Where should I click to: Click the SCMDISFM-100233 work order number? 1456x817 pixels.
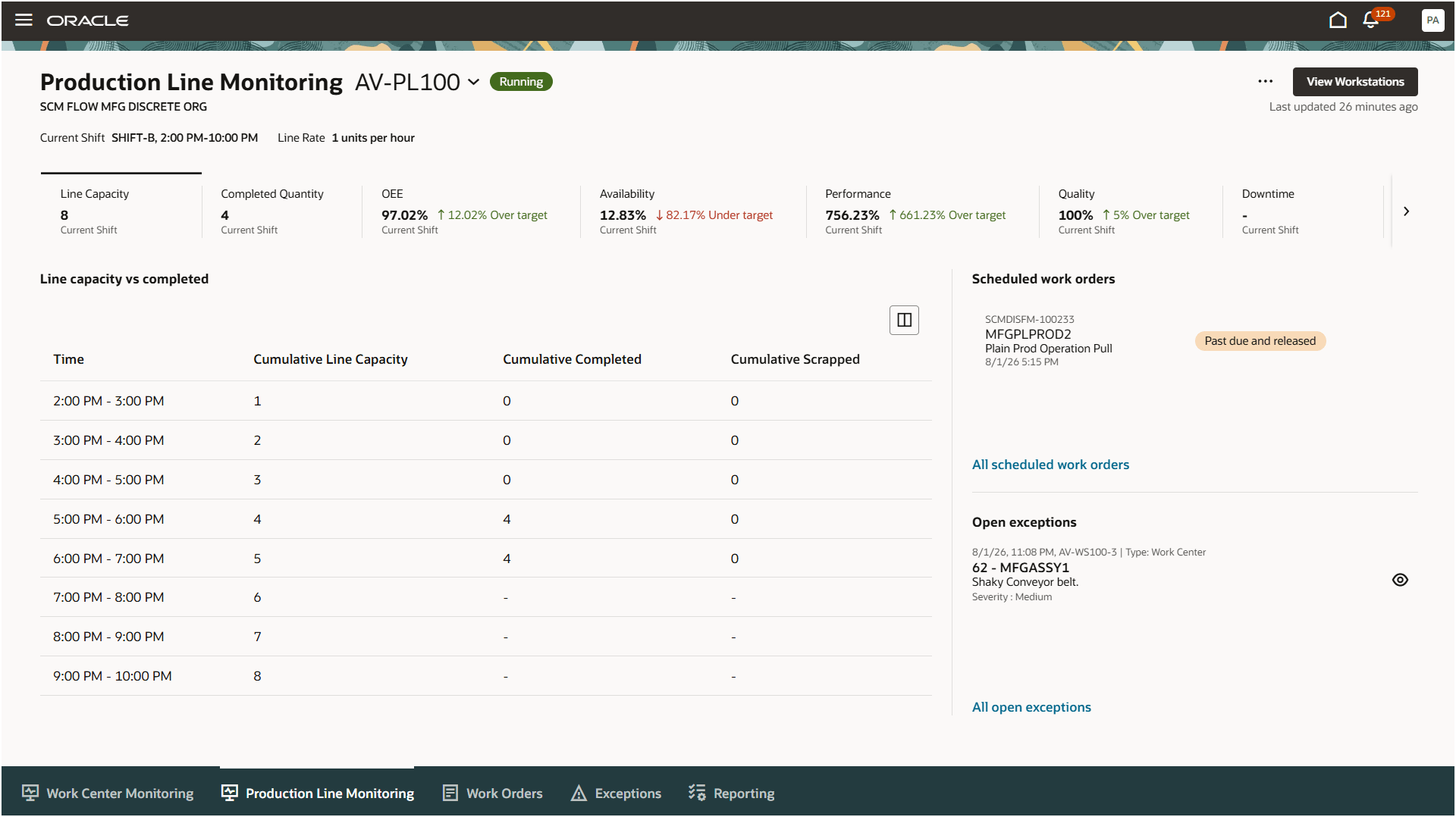[x=1029, y=320]
